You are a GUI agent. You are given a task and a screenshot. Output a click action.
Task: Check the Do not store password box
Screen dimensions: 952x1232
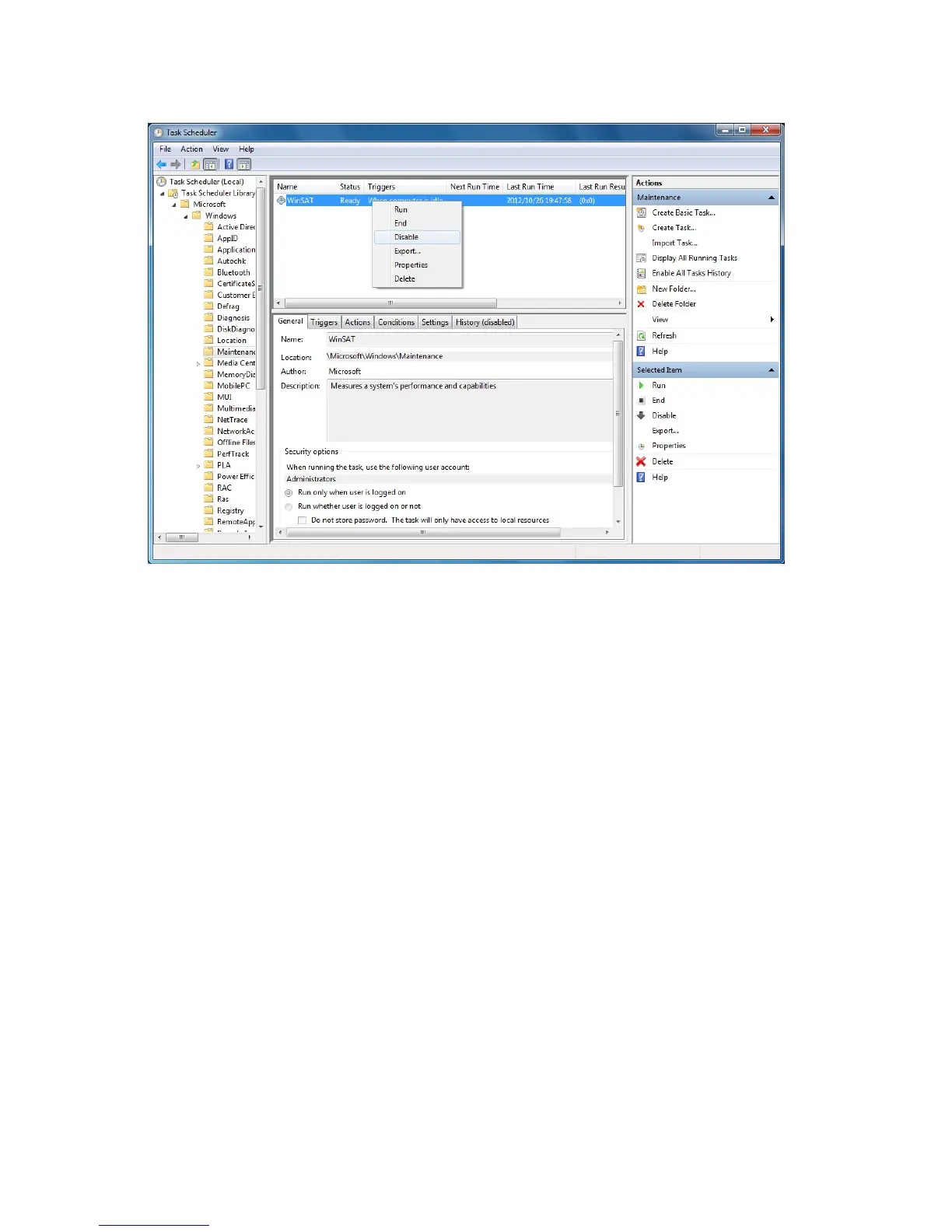click(x=303, y=520)
